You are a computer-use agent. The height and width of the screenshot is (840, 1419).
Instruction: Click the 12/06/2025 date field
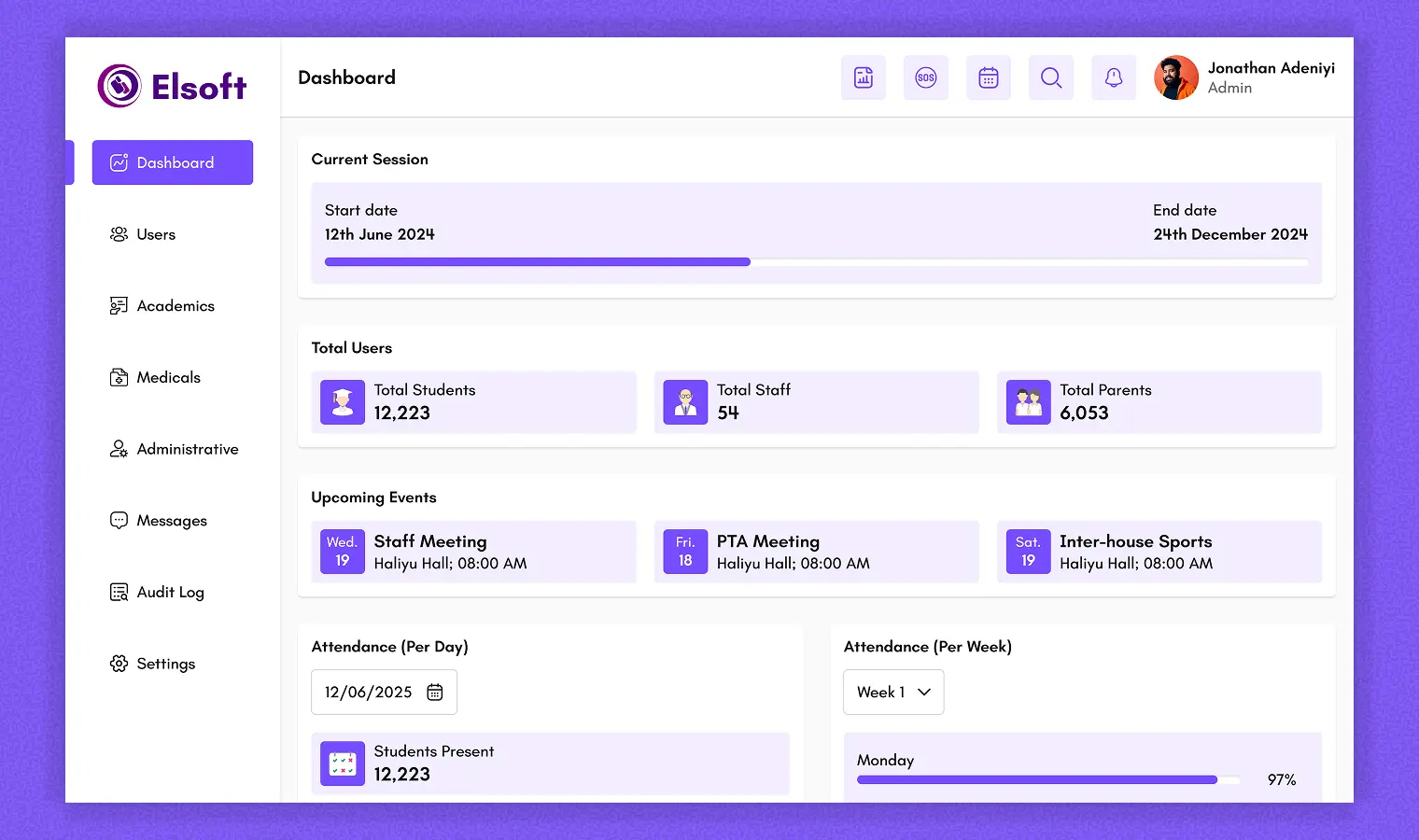pos(369,693)
